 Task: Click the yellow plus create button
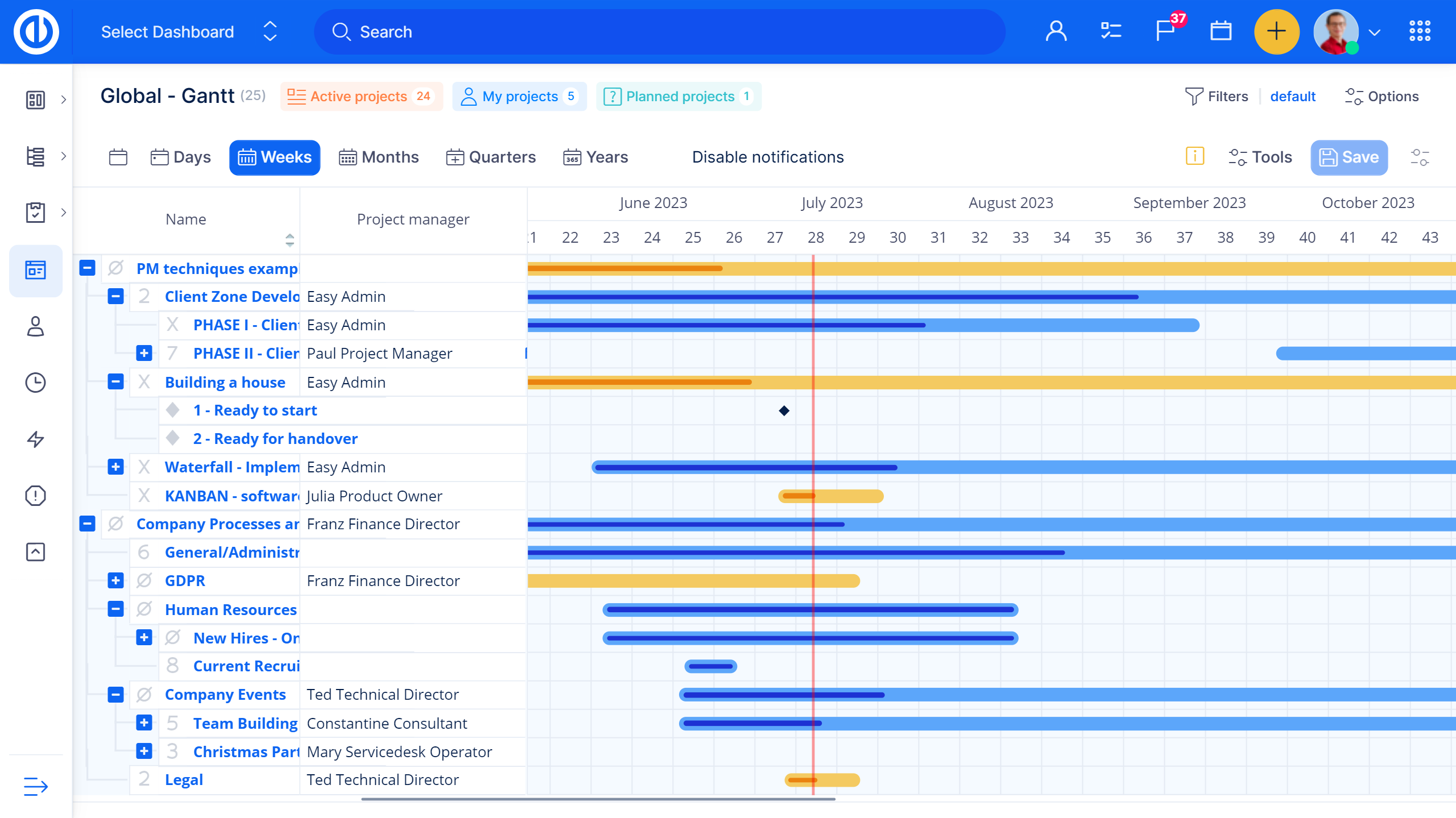(1276, 31)
